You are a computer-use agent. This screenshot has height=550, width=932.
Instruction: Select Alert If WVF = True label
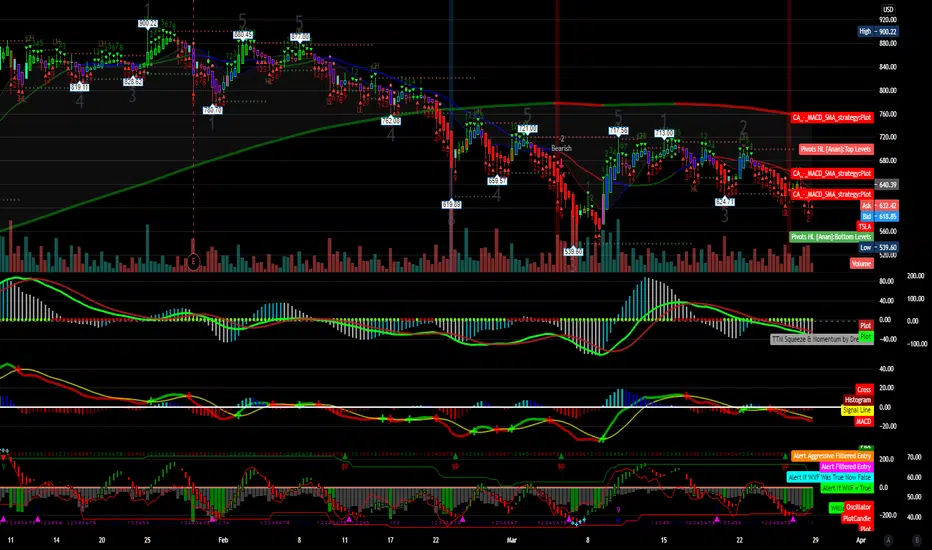(x=846, y=488)
